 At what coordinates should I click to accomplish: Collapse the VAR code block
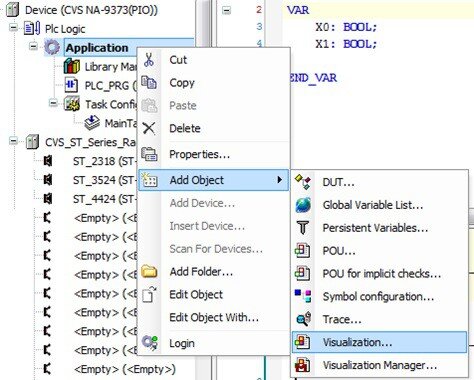(226, 10)
